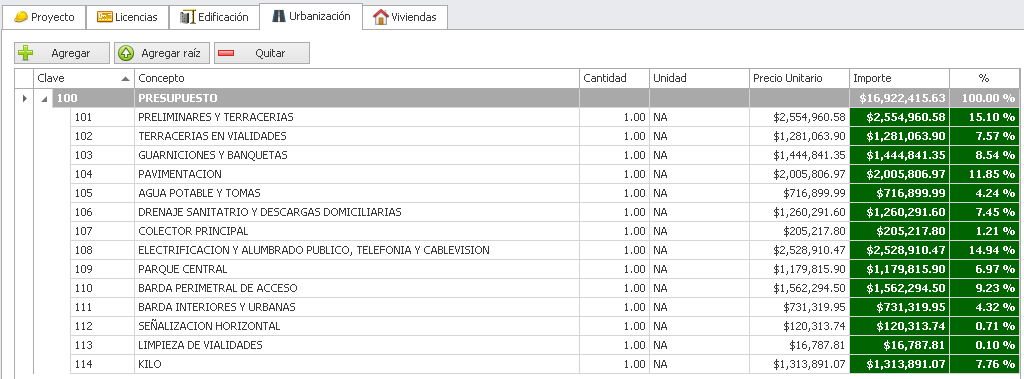Click precio unitario cell $716,899.99
Viewport: 1024px width, 379px height.
point(799,193)
